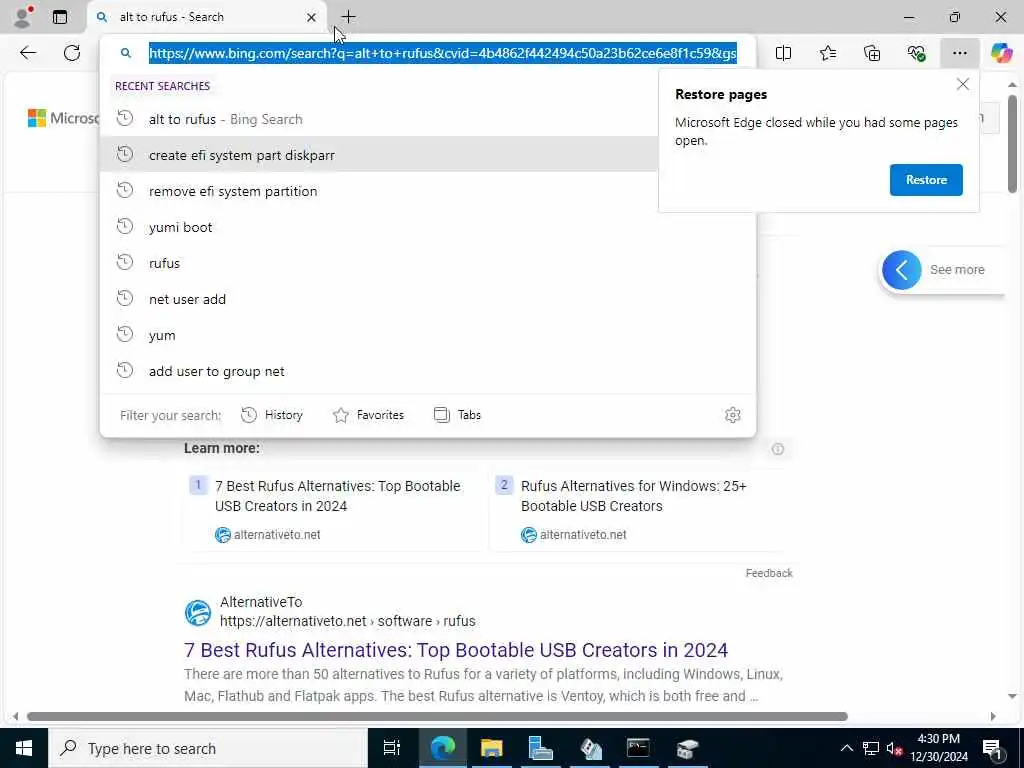The width and height of the screenshot is (1024, 768).
Task: Click the AlternativeTo site icon in result
Action: pos(197,613)
